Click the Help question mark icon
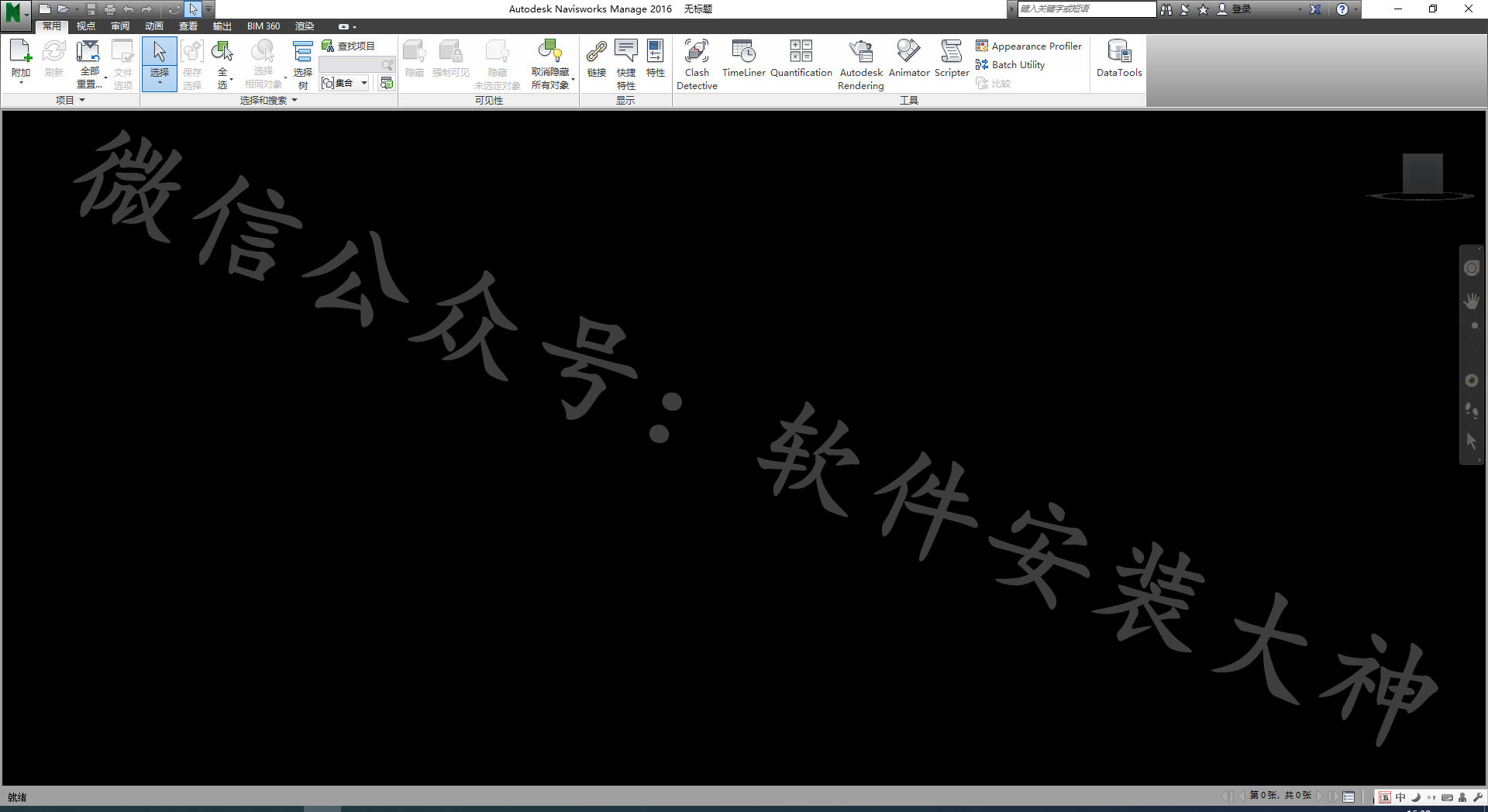This screenshot has height=812, width=1488. [x=1342, y=9]
